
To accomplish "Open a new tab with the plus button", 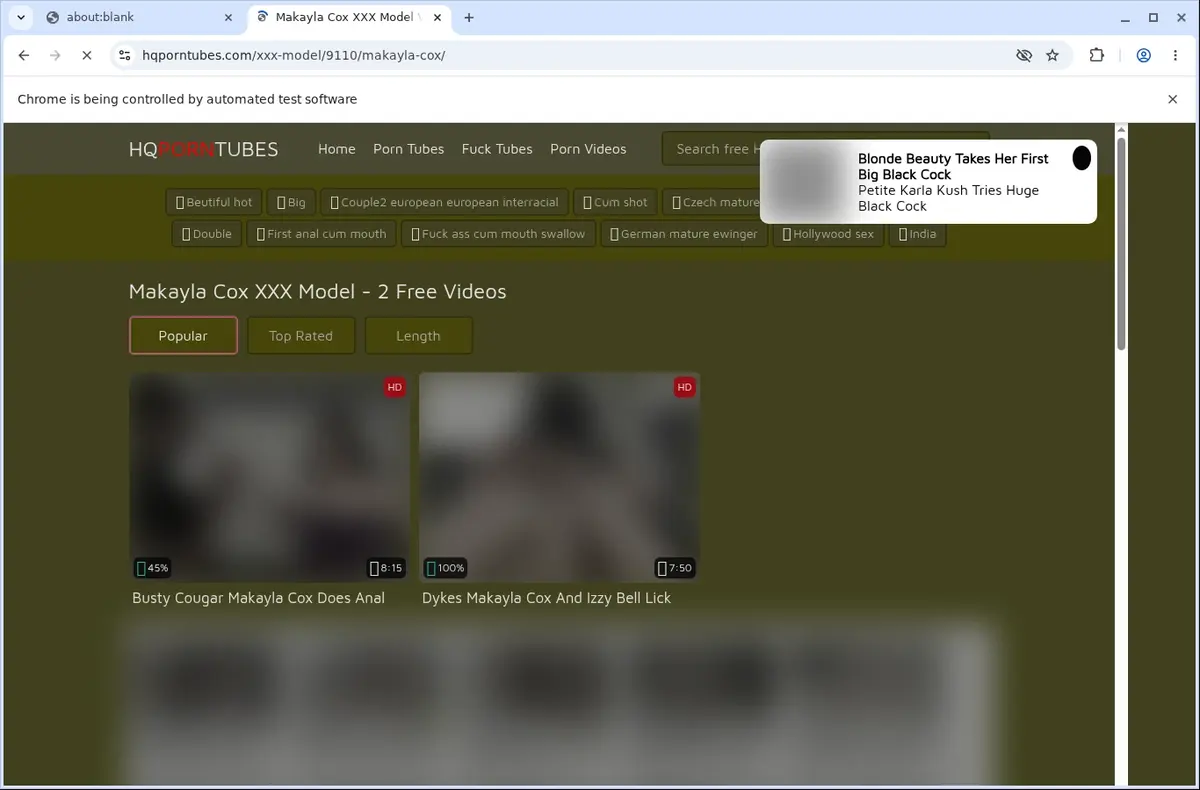I will [469, 17].
